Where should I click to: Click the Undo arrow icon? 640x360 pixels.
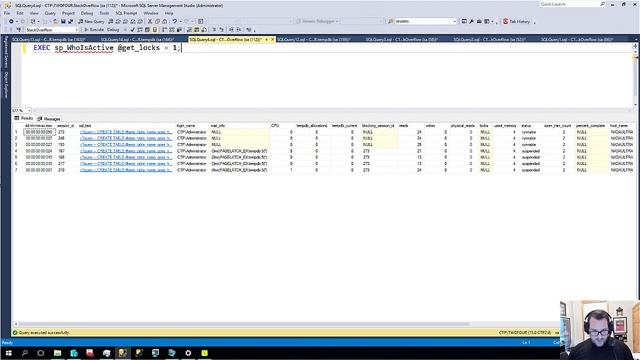click(174, 21)
